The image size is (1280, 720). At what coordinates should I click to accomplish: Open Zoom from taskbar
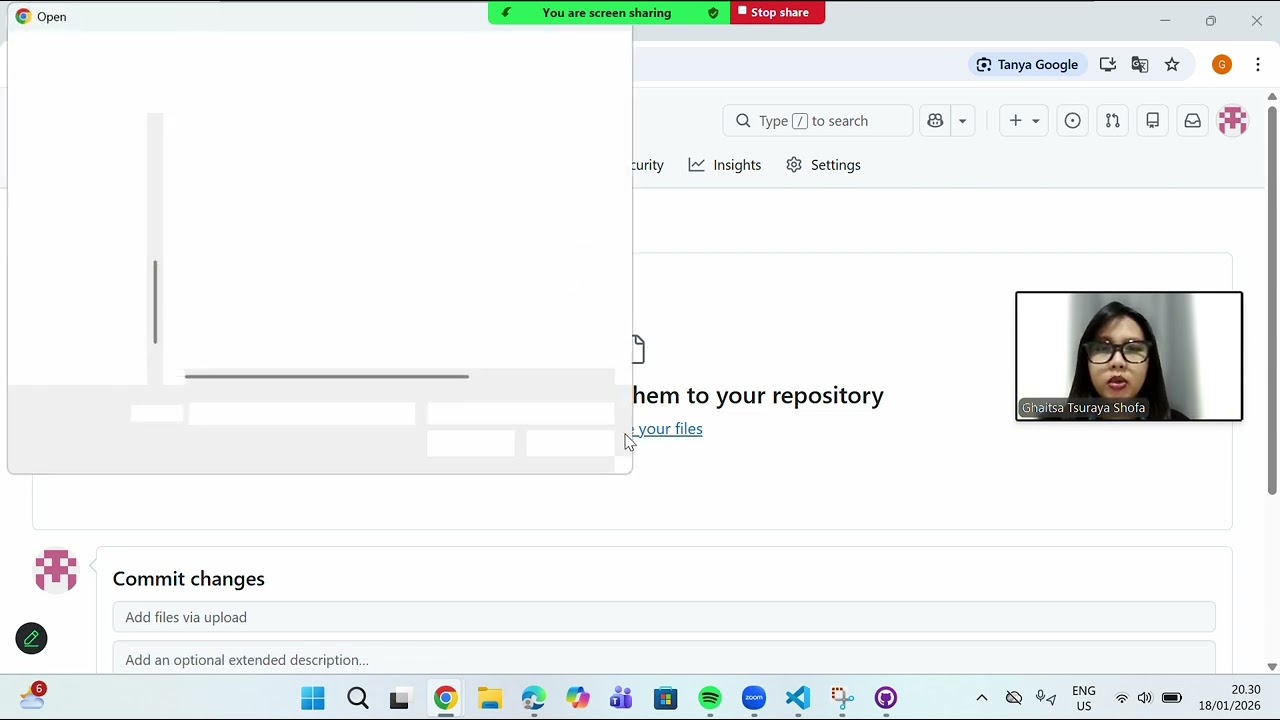click(754, 698)
